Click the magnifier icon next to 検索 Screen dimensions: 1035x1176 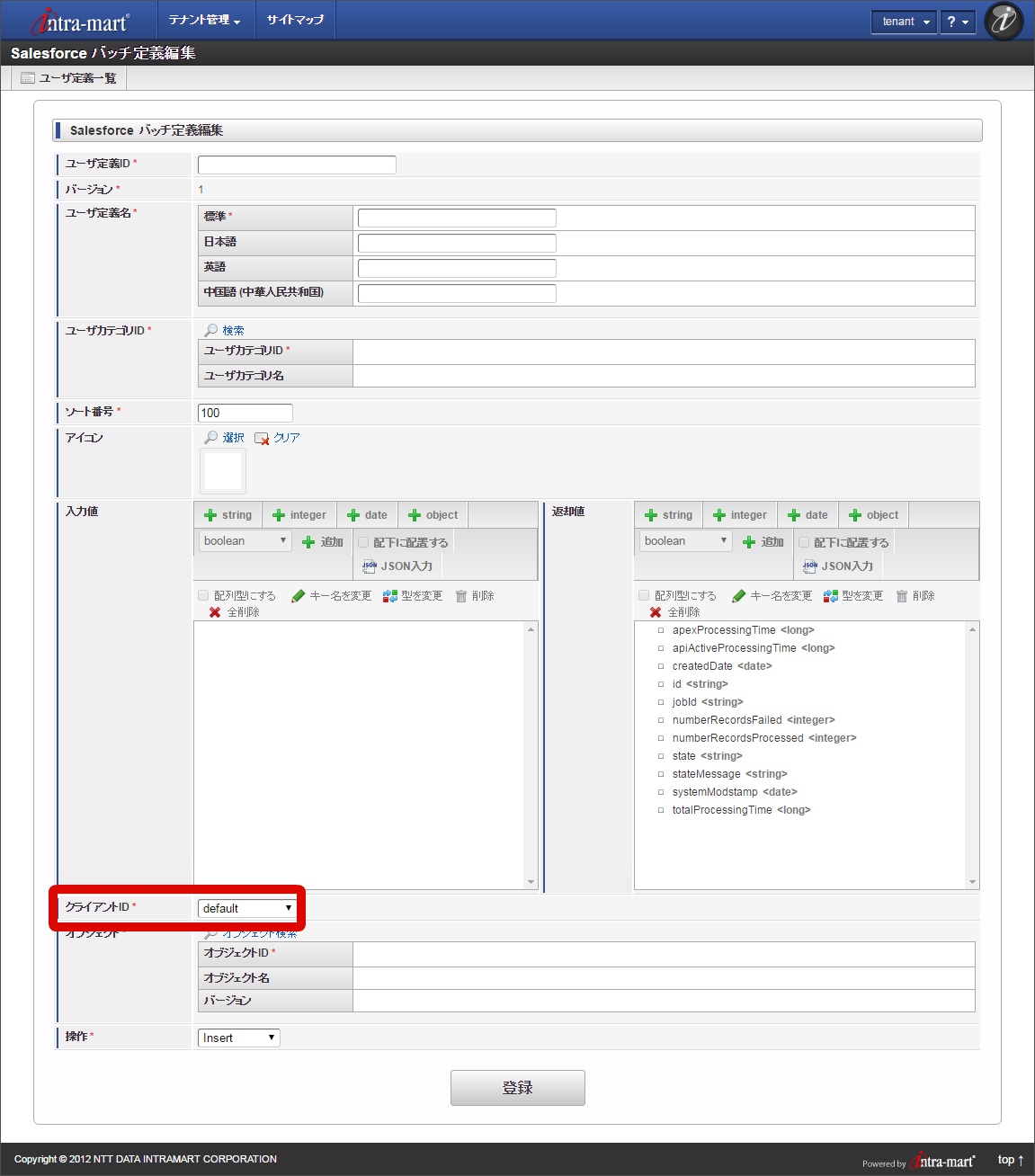211,330
